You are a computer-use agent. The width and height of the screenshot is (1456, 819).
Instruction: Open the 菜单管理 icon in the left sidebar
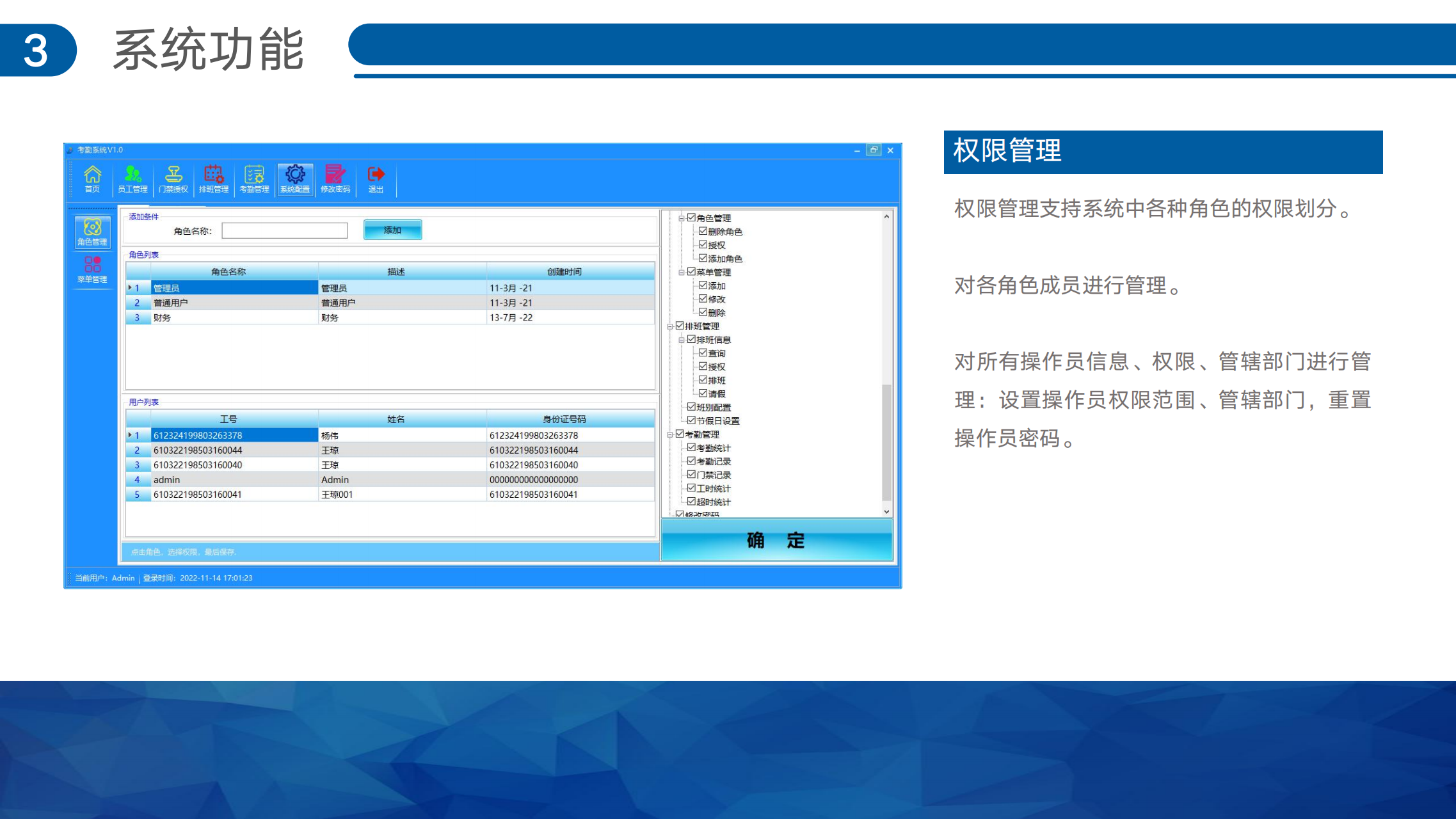point(92,270)
